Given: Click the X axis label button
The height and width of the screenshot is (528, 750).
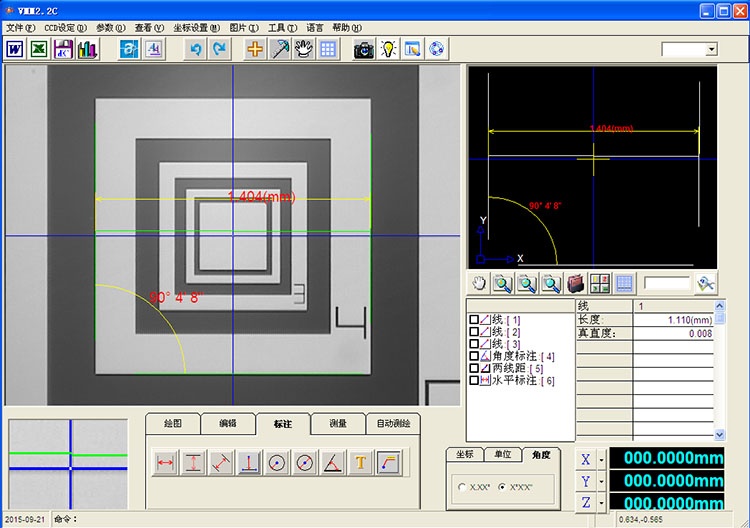Looking at the screenshot, I should pyautogui.click(x=585, y=460).
